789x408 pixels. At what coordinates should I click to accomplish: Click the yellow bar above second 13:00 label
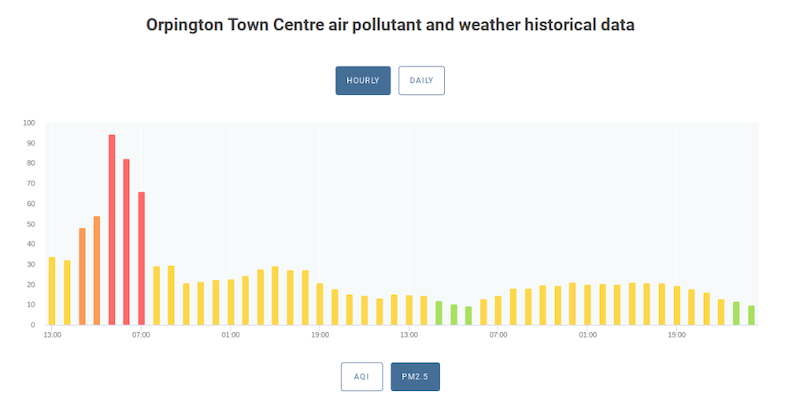coord(409,310)
